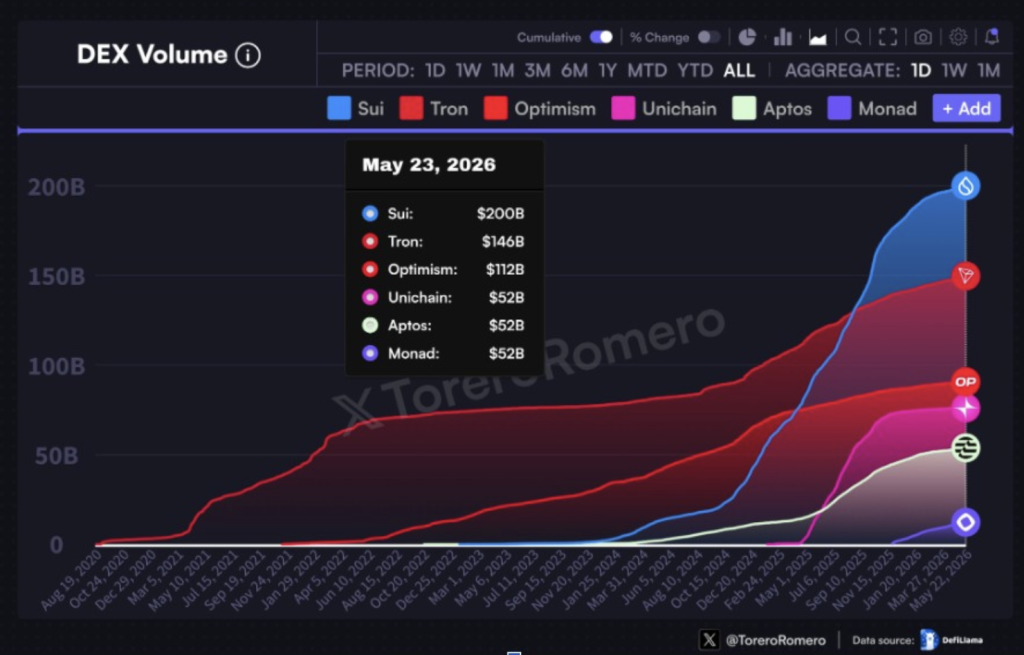Select MTD period

647,71
